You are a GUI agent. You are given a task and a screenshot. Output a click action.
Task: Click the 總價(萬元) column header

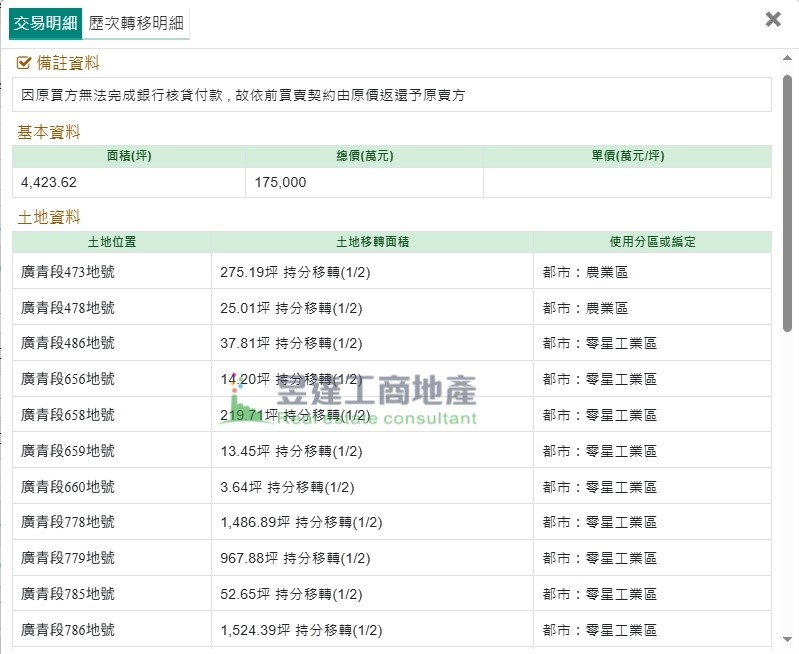click(x=364, y=156)
